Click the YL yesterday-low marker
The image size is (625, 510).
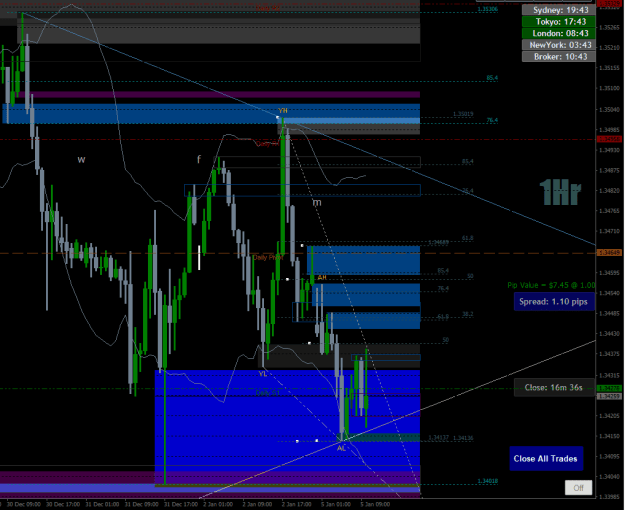(262, 374)
